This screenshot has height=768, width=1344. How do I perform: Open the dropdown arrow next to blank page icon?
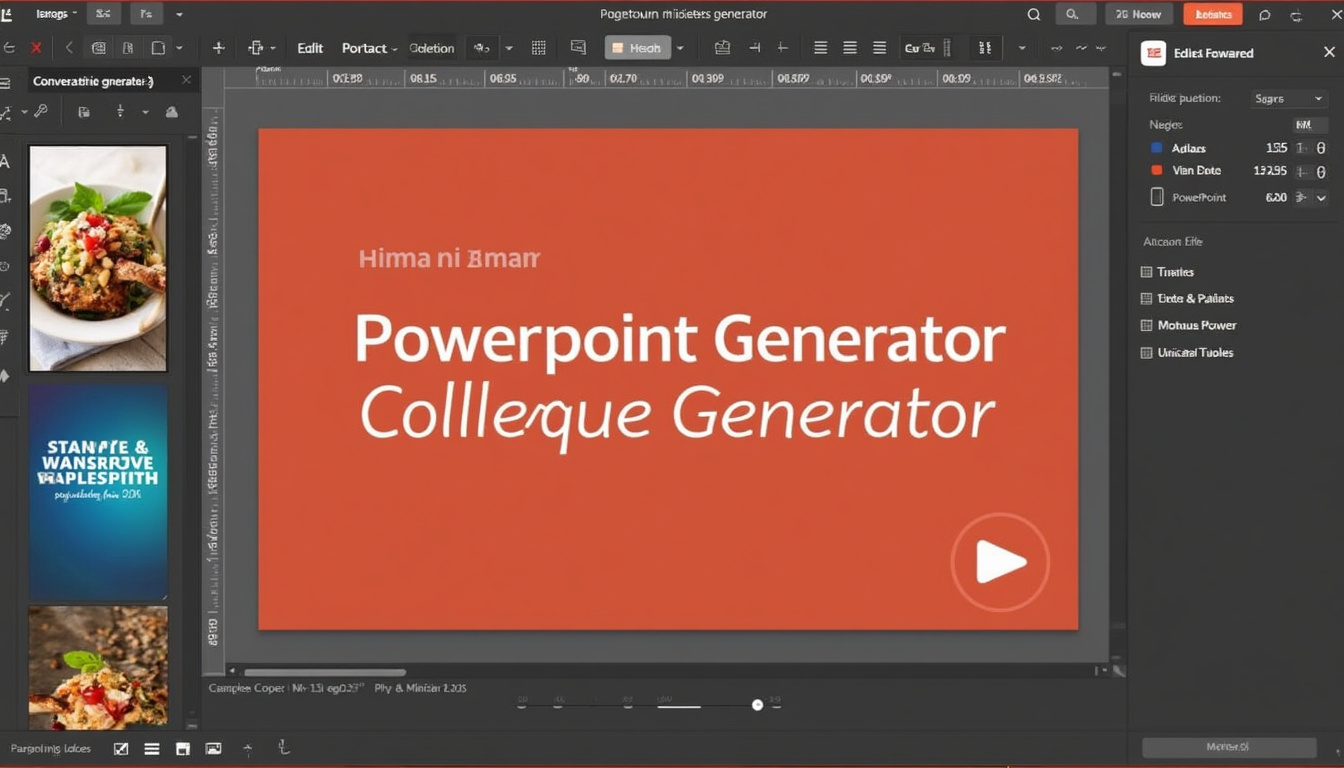click(179, 48)
